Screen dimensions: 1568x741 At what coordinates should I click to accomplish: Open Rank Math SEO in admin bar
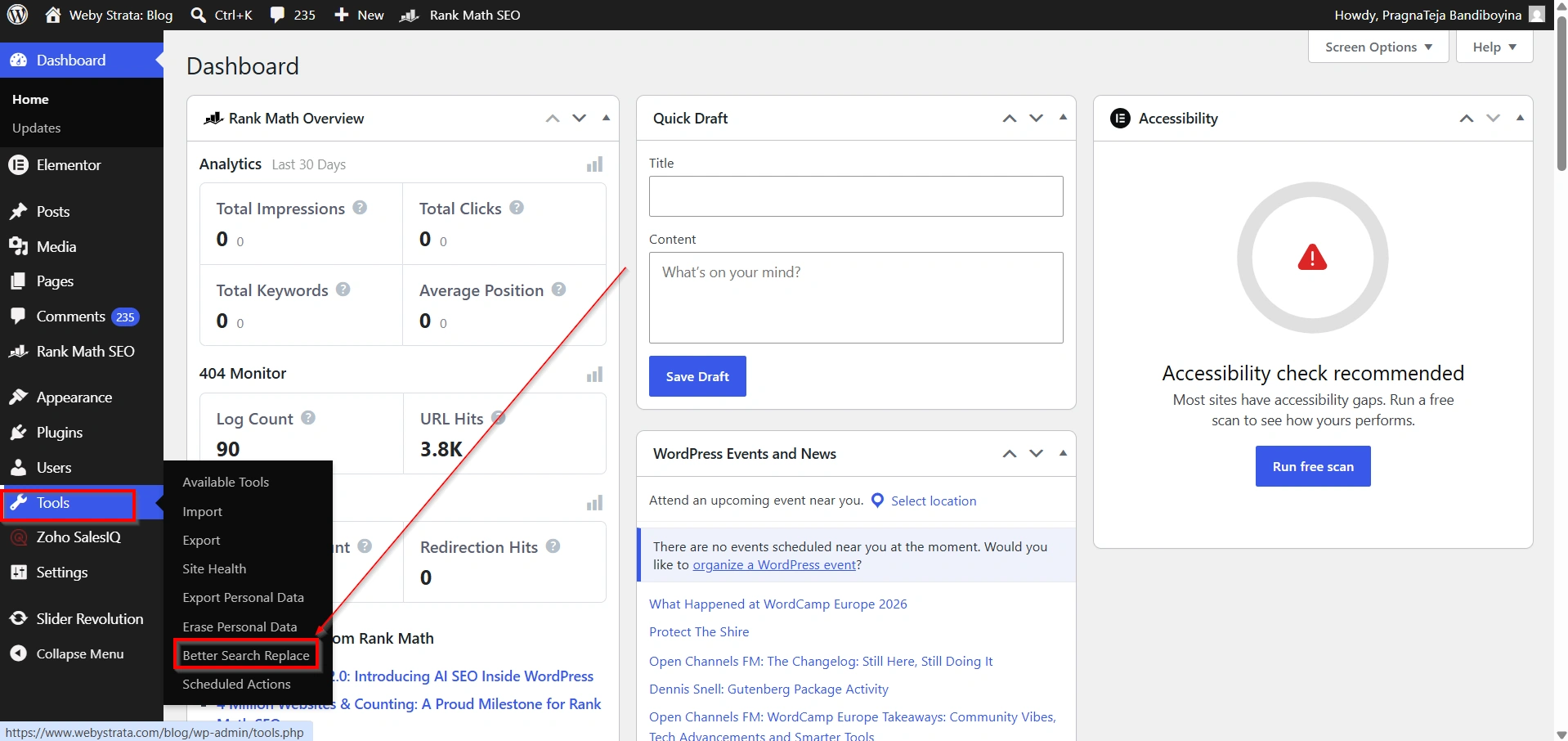tap(460, 15)
